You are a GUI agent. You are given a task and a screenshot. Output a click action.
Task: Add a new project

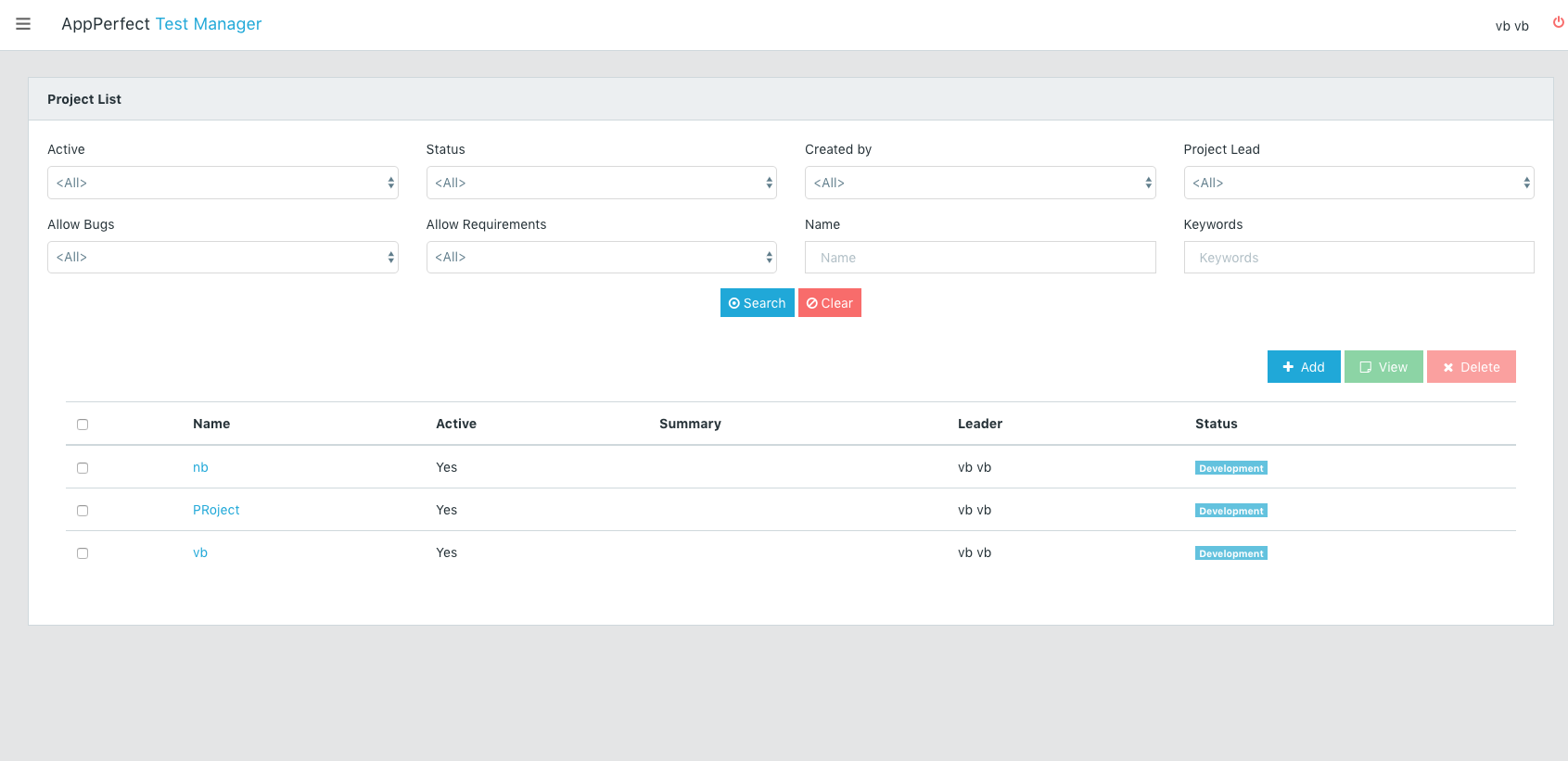1304,367
